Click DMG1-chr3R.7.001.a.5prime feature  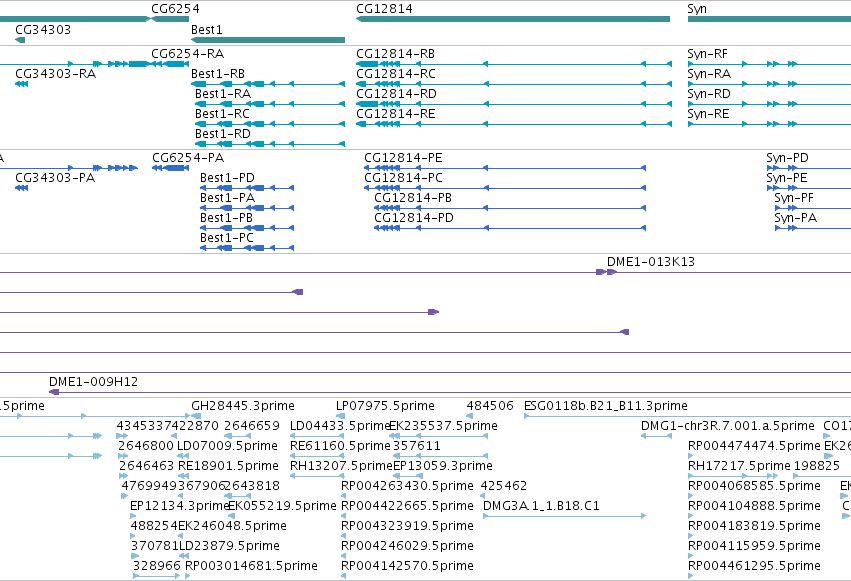(x=728, y=426)
